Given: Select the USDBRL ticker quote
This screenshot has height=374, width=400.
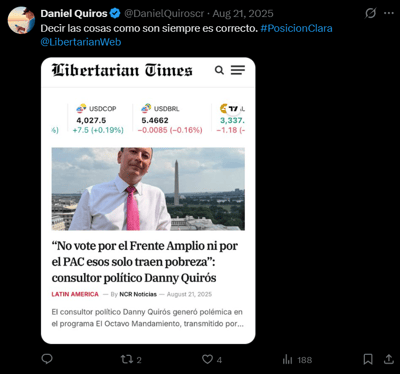Looking at the screenshot, I should point(170,119).
